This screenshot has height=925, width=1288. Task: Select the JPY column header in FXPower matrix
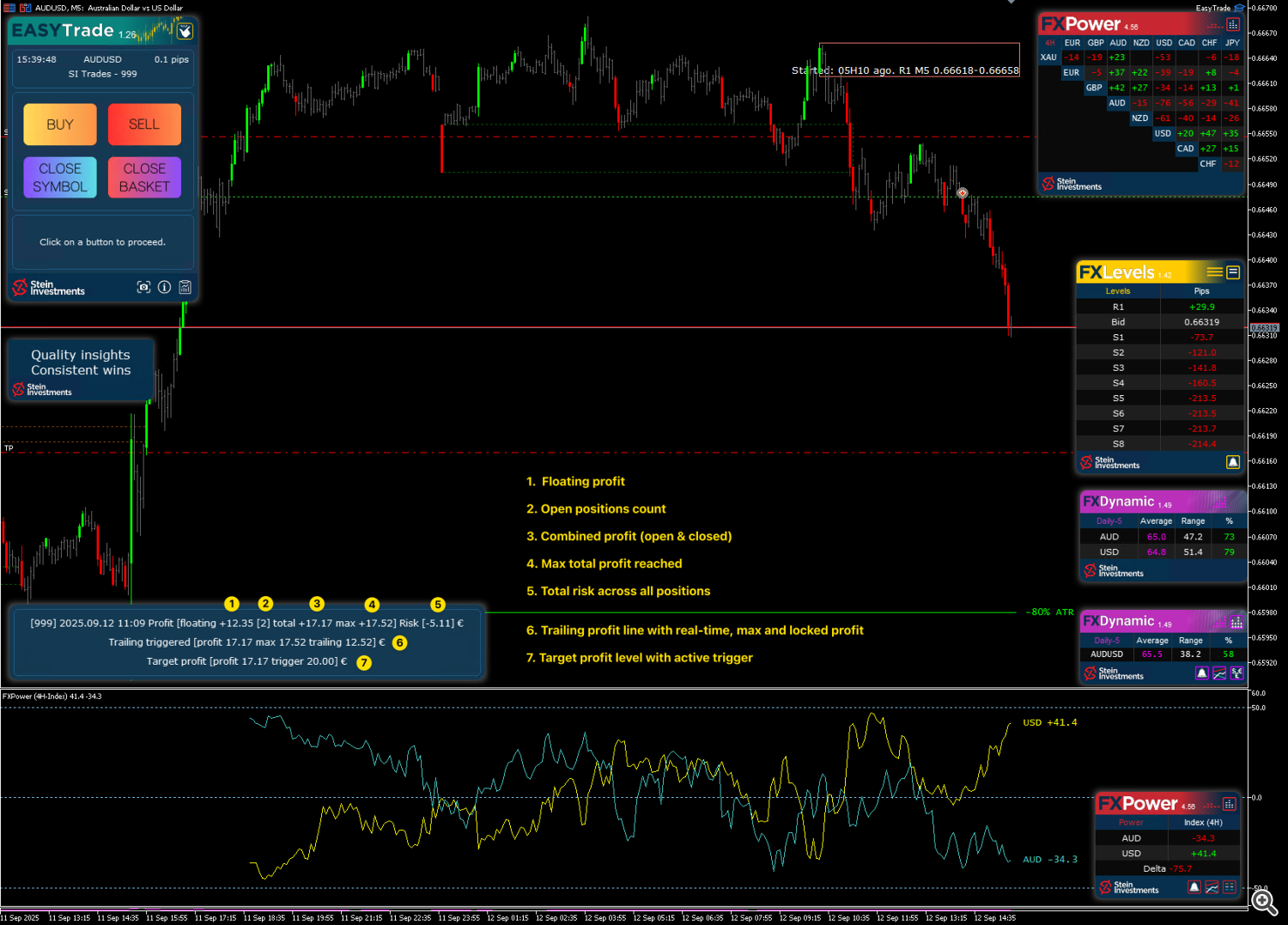pyautogui.click(x=1232, y=42)
